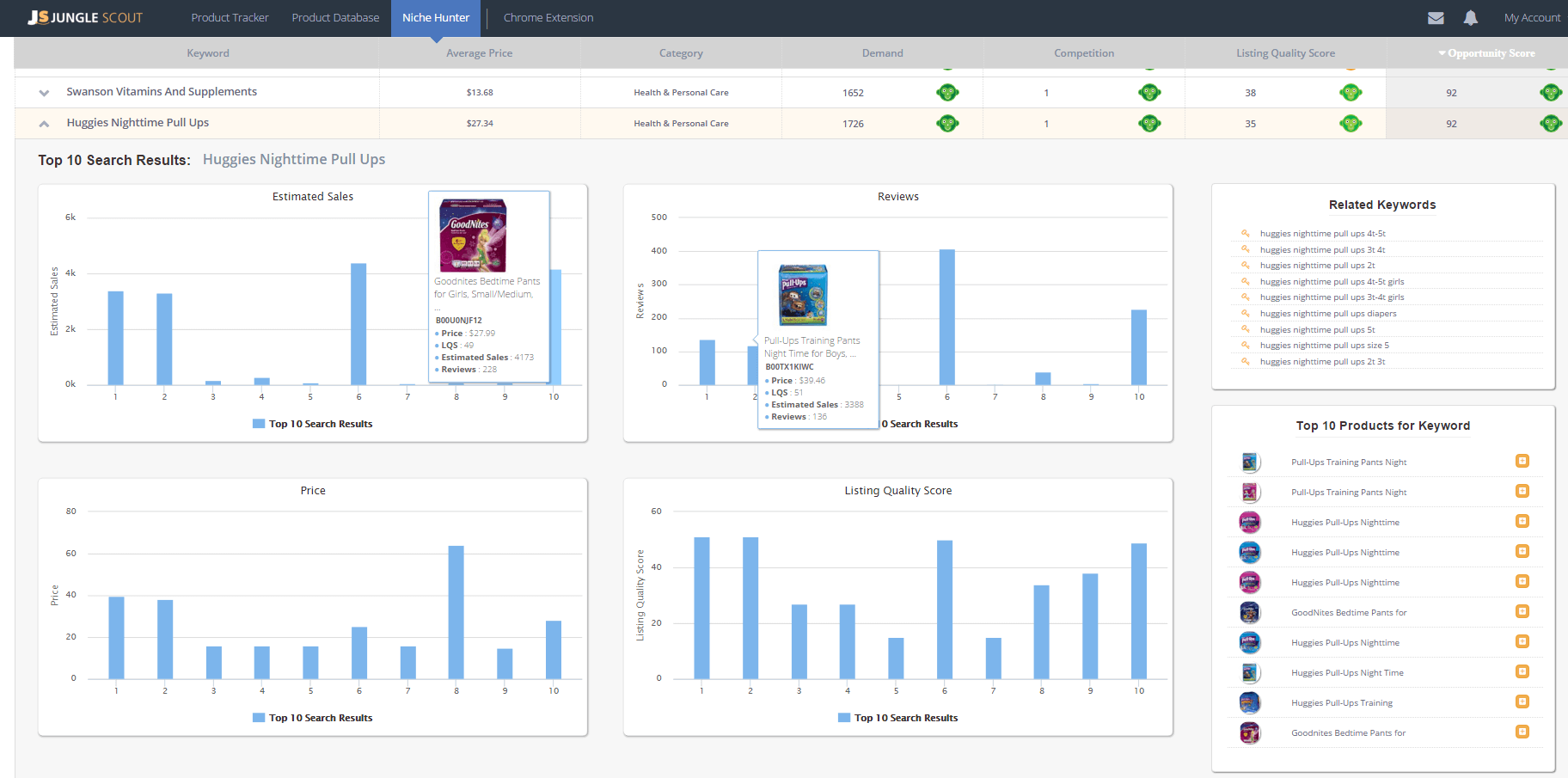Click the Jungle Scout logo
The width and height of the screenshot is (1568, 778).
click(x=85, y=17)
